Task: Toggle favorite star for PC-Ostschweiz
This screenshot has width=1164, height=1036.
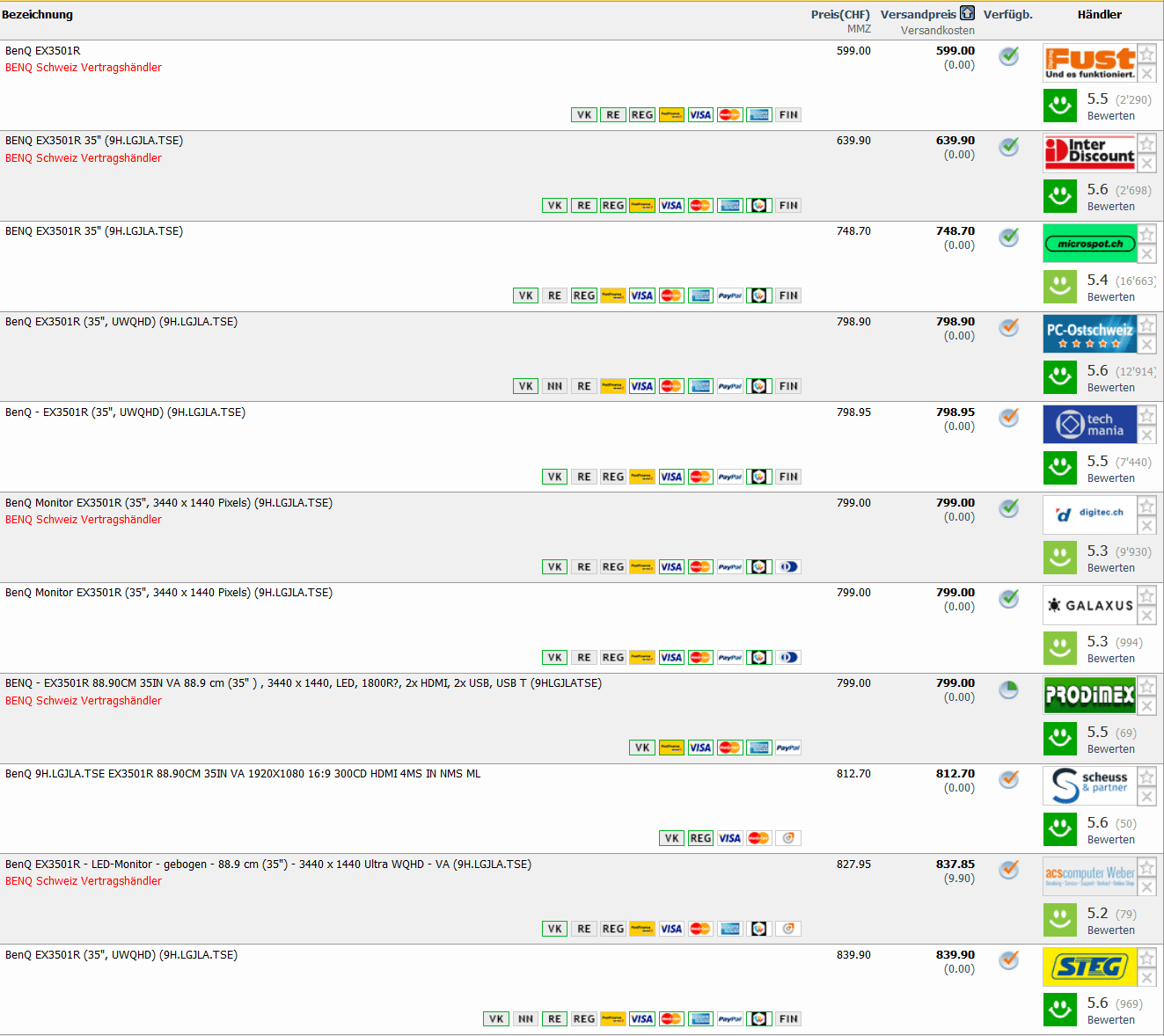Action: tap(1147, 325)
